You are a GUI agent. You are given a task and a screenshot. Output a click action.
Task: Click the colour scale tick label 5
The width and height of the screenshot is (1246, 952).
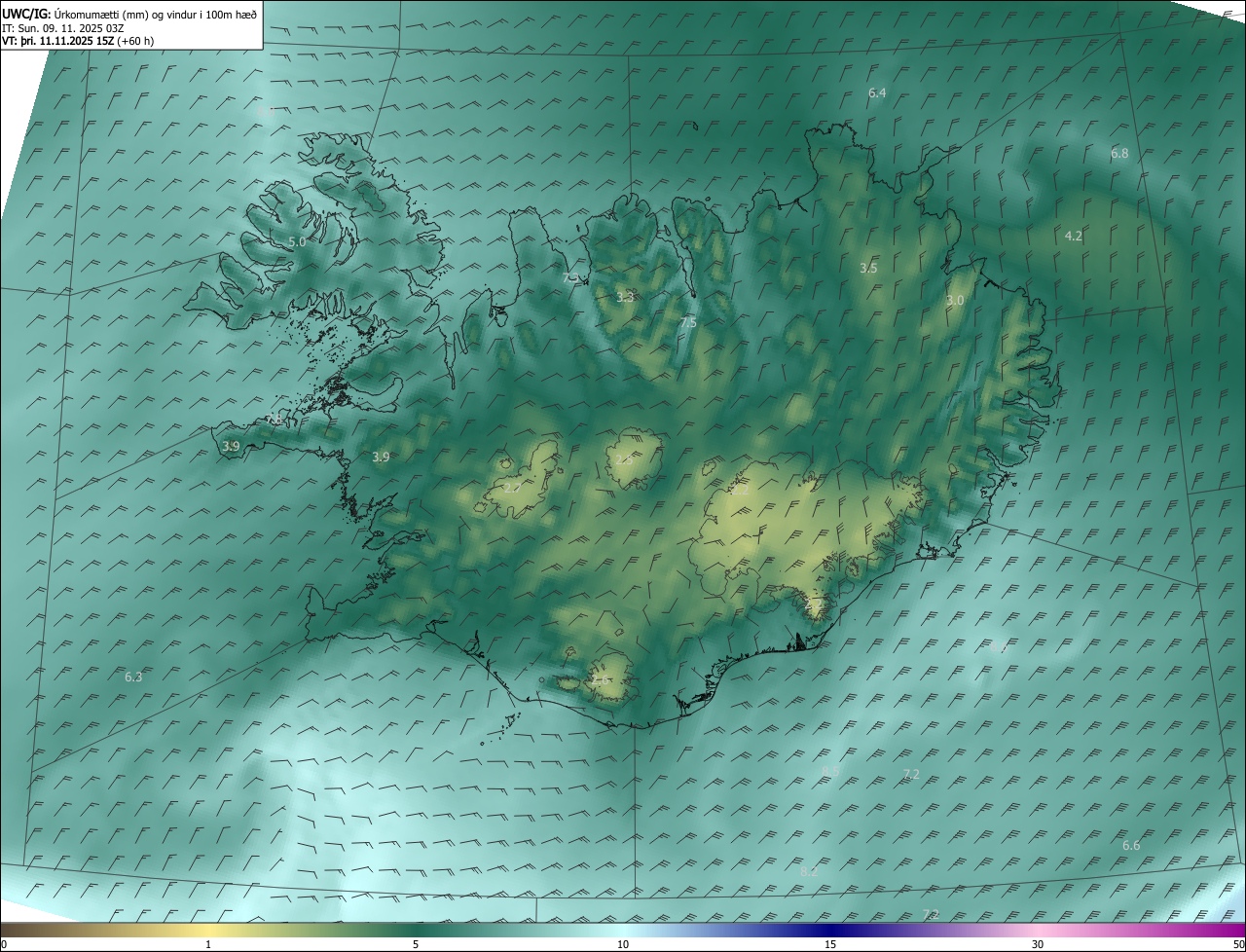416,945
